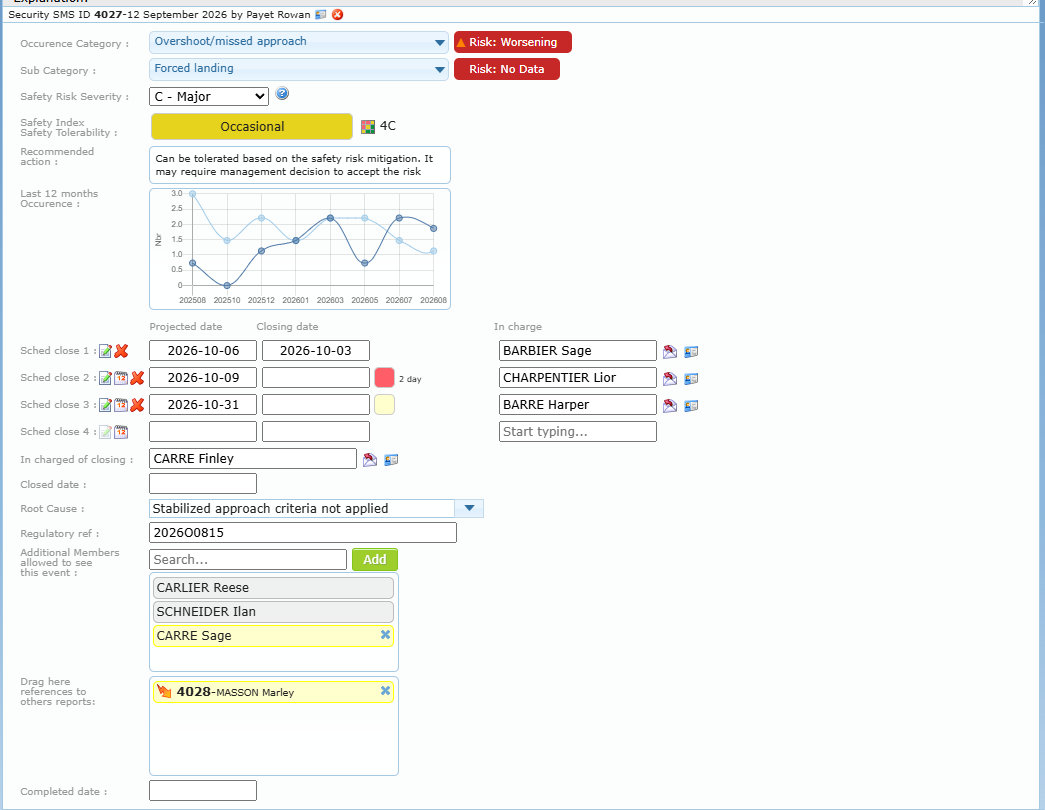Click the Regulatory ref field
Image resolution: width=1045 pixels, height=810 pixels.
pos(303,533)
